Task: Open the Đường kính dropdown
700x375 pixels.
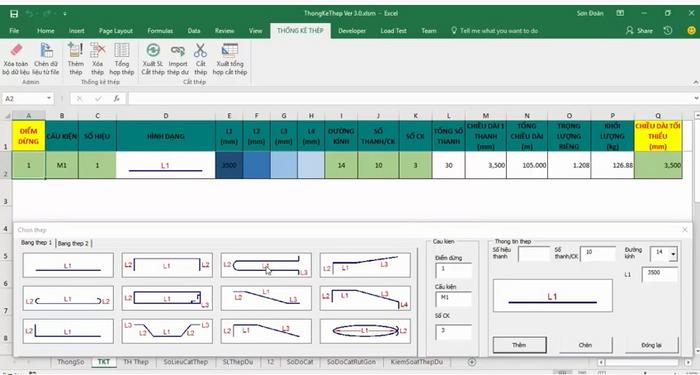Action: pos(673,254)
